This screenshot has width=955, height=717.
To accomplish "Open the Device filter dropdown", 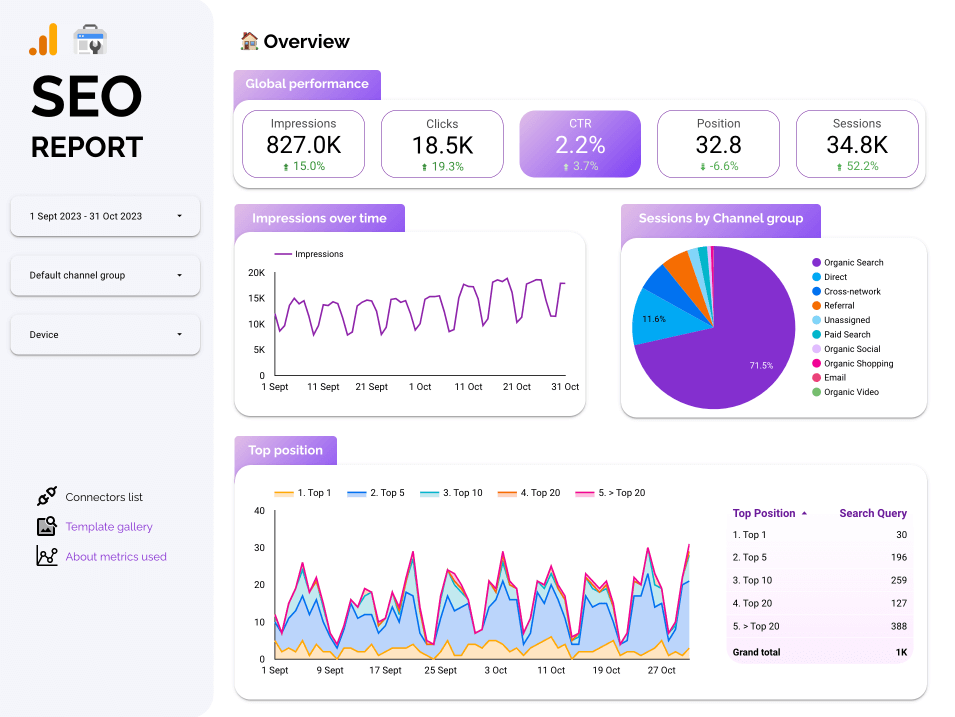I will point(105,335).
